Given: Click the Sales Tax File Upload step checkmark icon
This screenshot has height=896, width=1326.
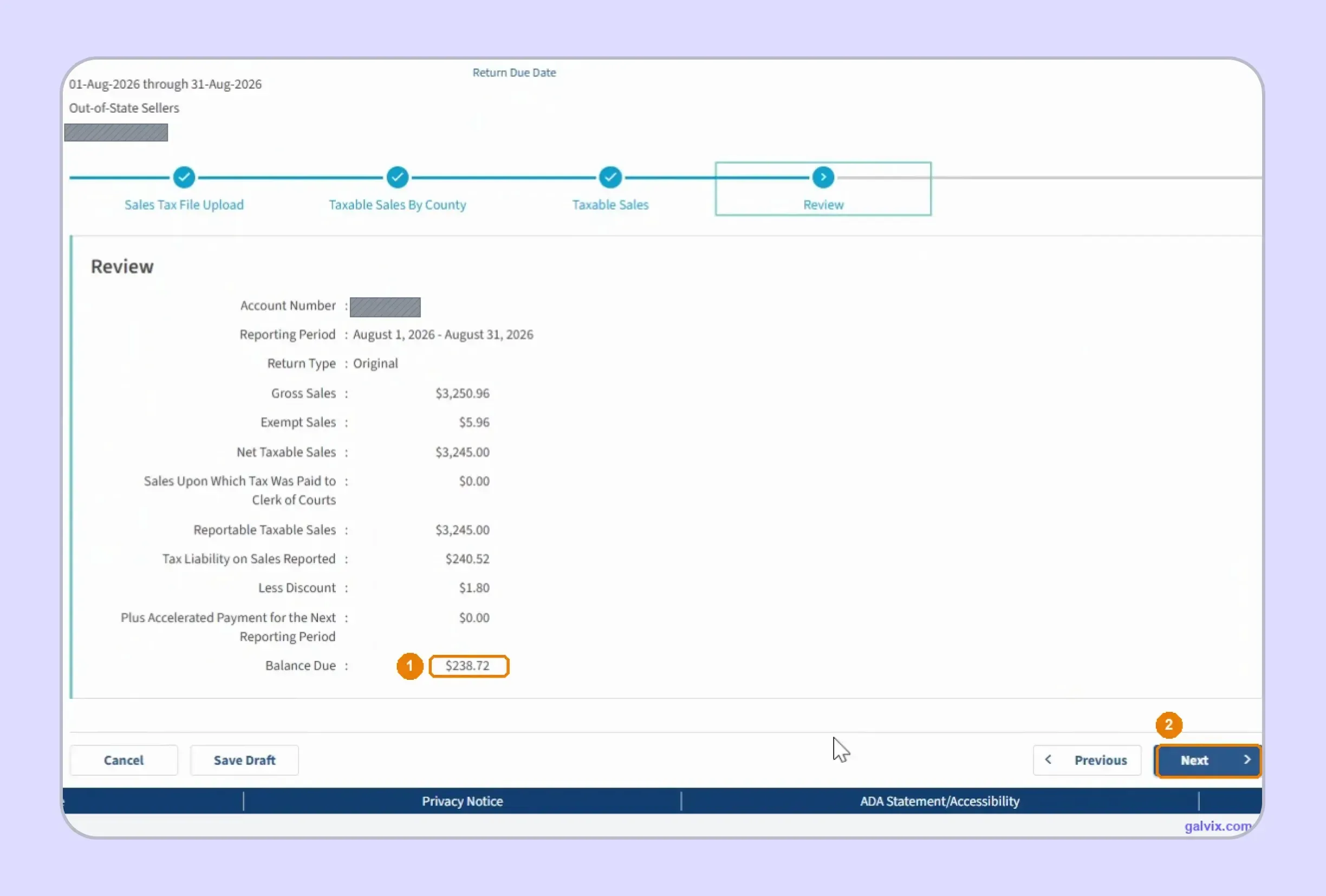Looking at the screenshot, I should click(184, 178).
